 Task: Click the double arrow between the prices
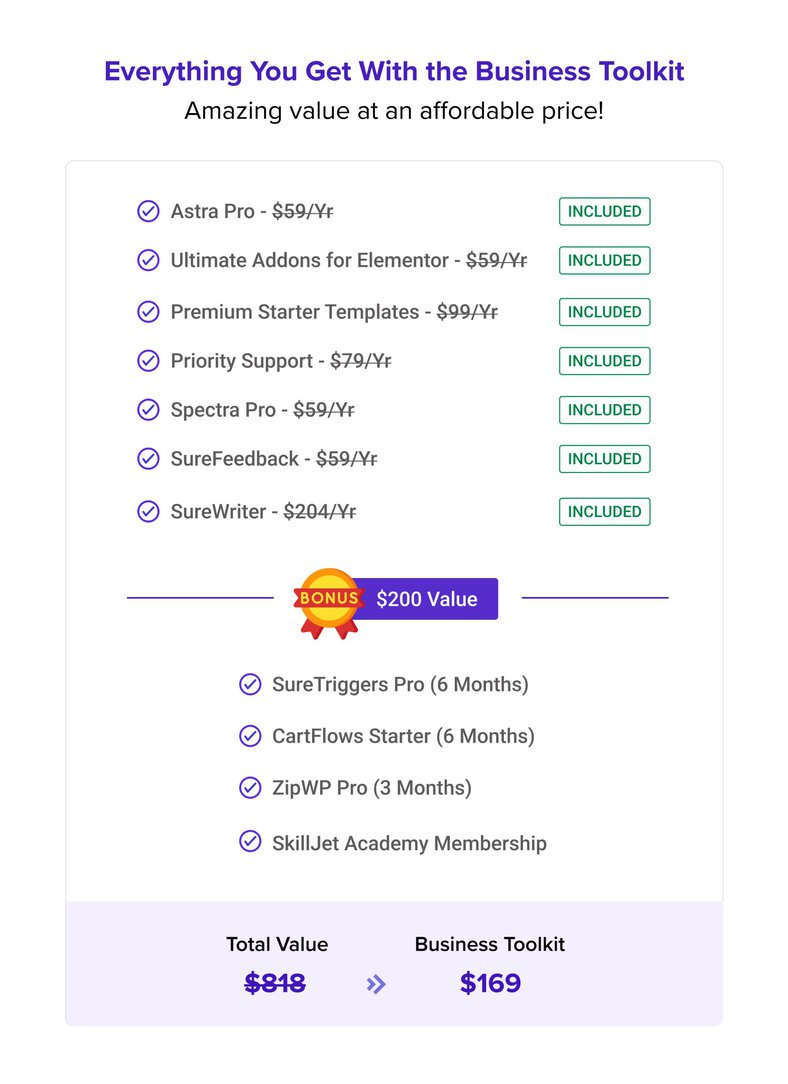376,984
